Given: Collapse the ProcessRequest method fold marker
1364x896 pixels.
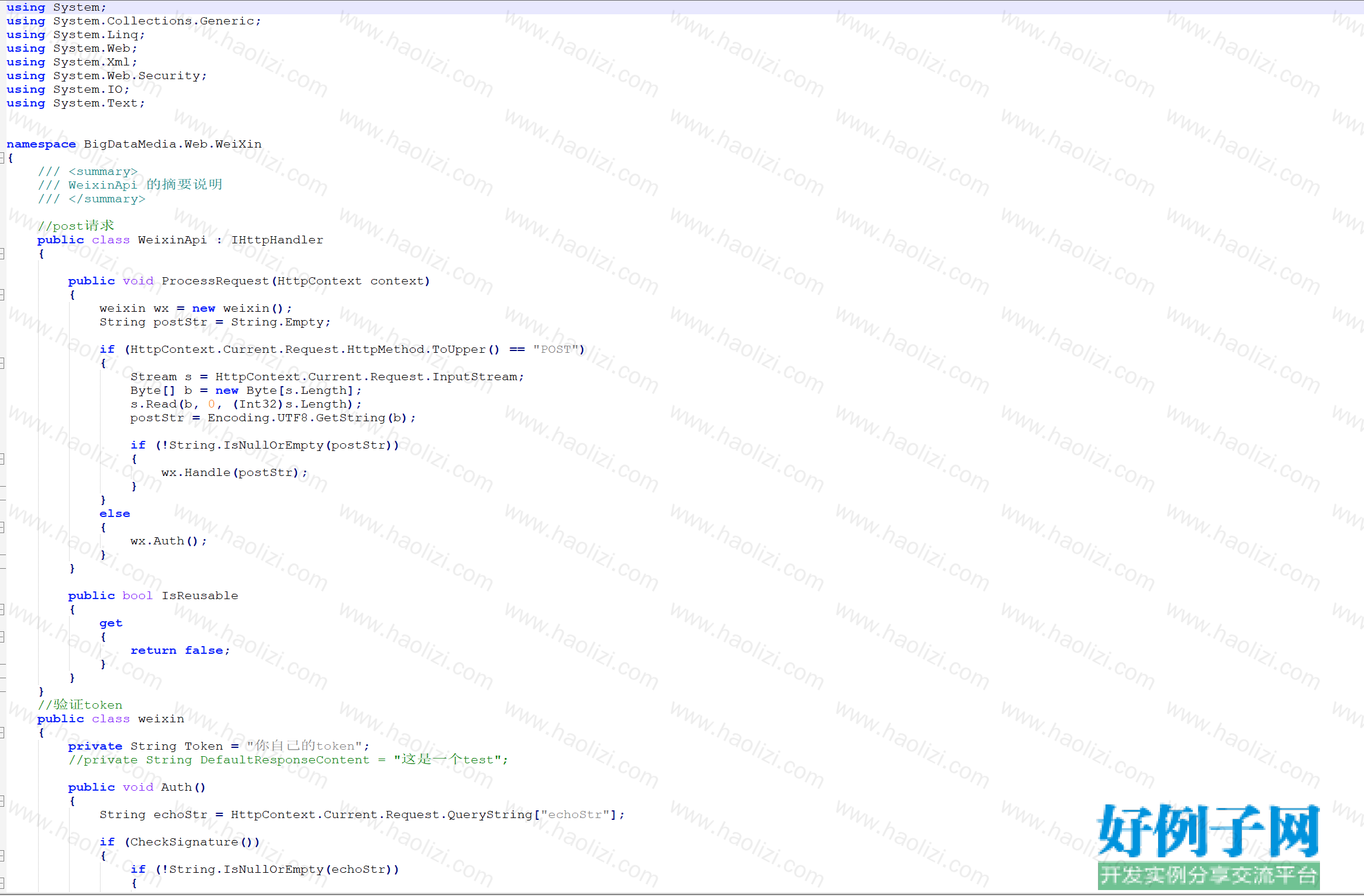Looking at the screenshot, I should coord(2,295).
